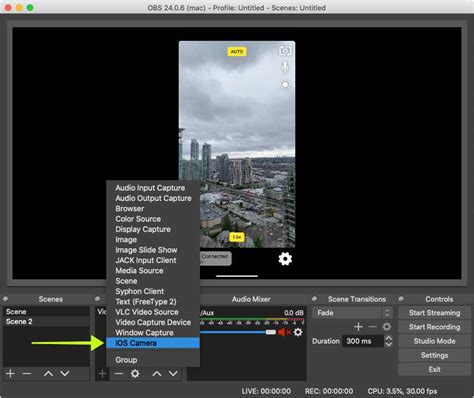Undock the Sources panel icon
The image size is (474, 398).
[97, 299]
